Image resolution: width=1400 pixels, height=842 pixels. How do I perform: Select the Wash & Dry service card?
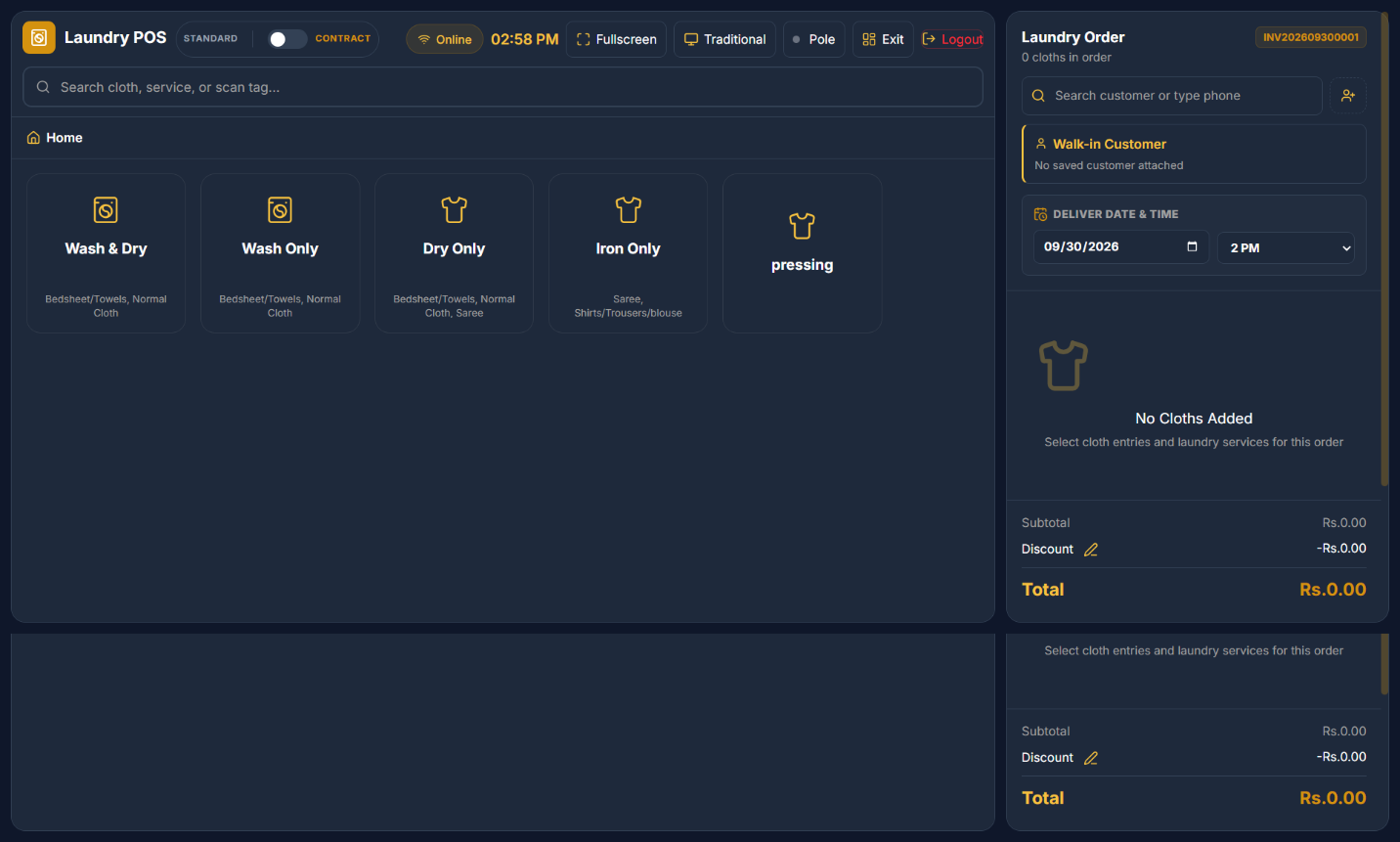(106, 253)
